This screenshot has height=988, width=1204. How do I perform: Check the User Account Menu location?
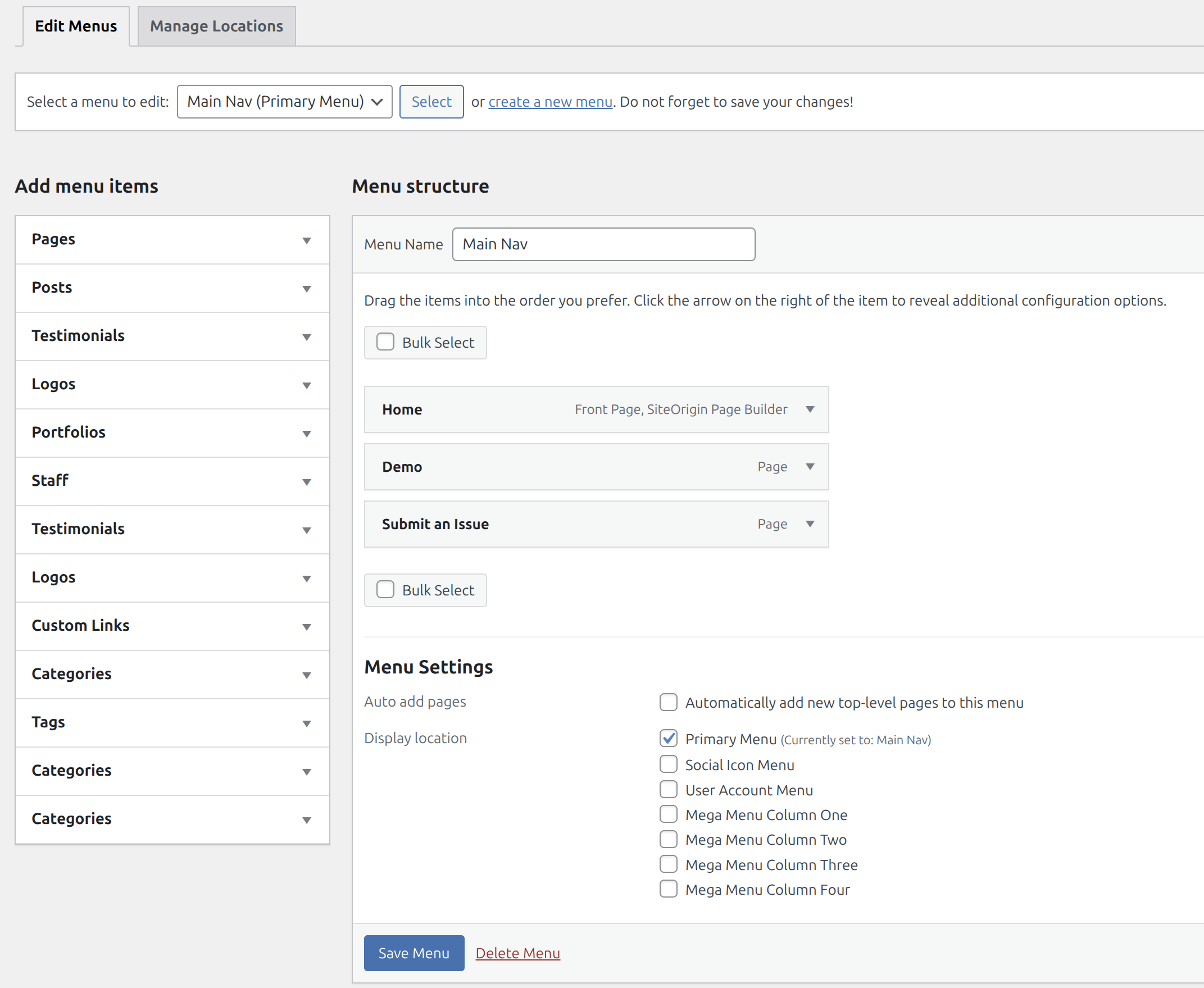click(669, 789)
